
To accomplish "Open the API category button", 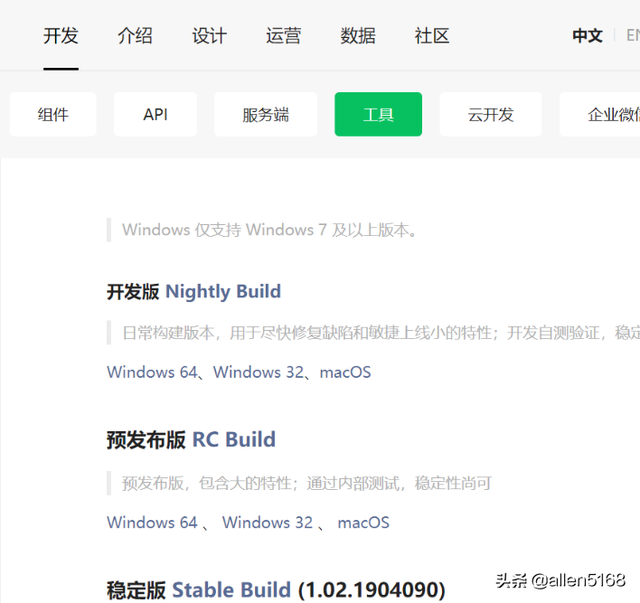I will pos(155,114).
